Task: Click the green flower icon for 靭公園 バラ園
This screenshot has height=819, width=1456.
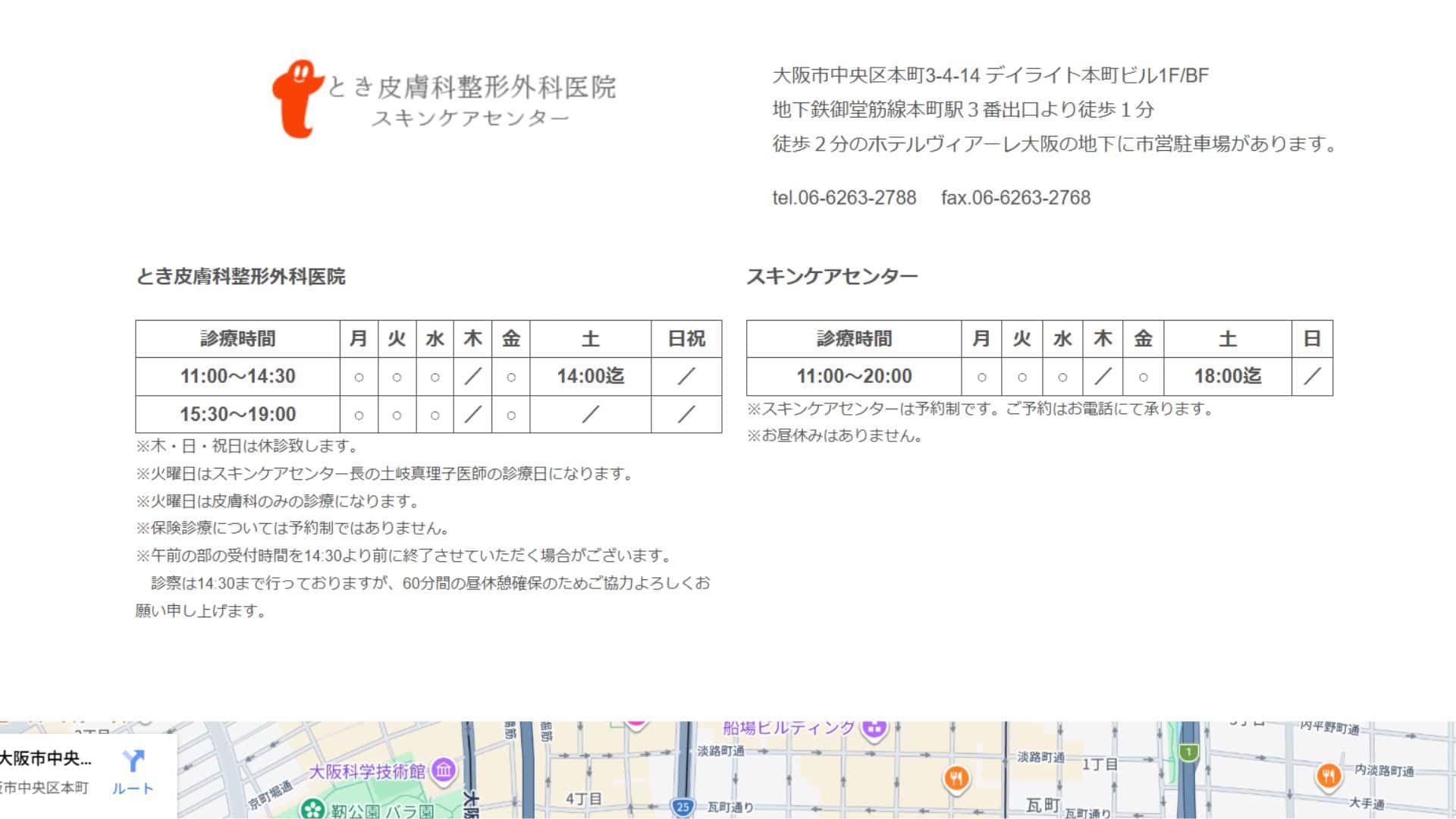Action: pyautogui.click(x=311, y=810)
